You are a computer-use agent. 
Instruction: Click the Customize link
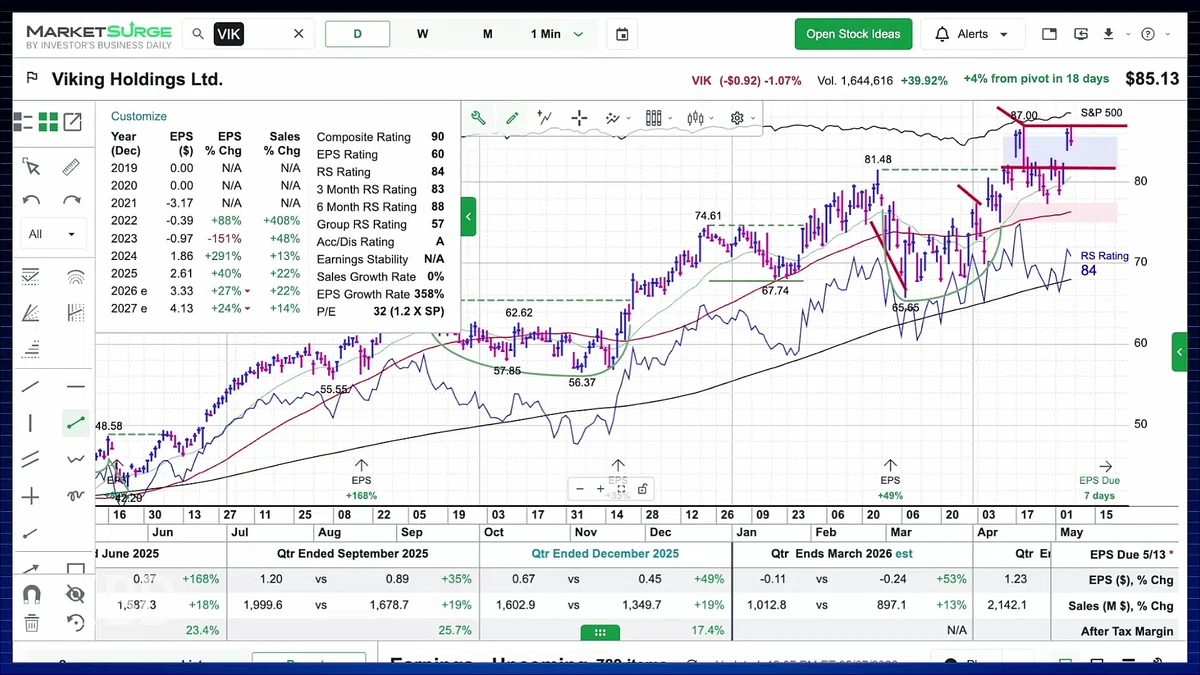click(x=139, y=116)
